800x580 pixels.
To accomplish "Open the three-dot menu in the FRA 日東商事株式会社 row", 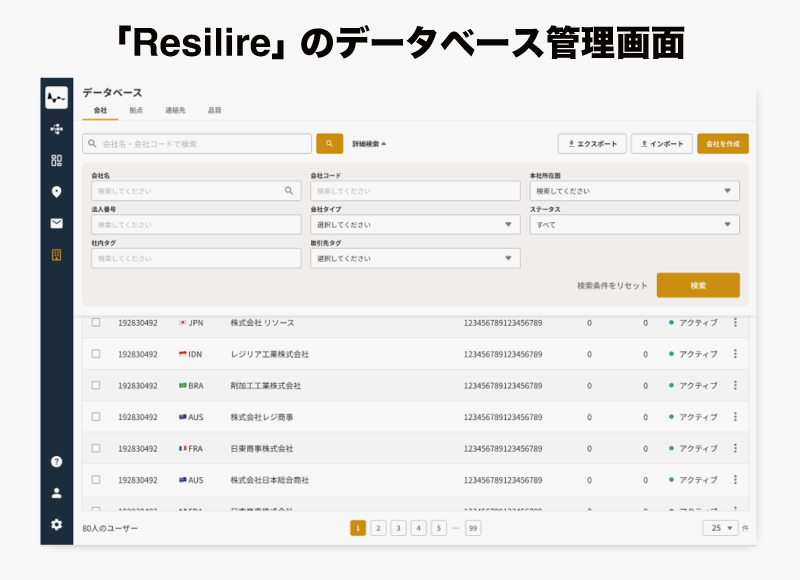I will 735,448.
